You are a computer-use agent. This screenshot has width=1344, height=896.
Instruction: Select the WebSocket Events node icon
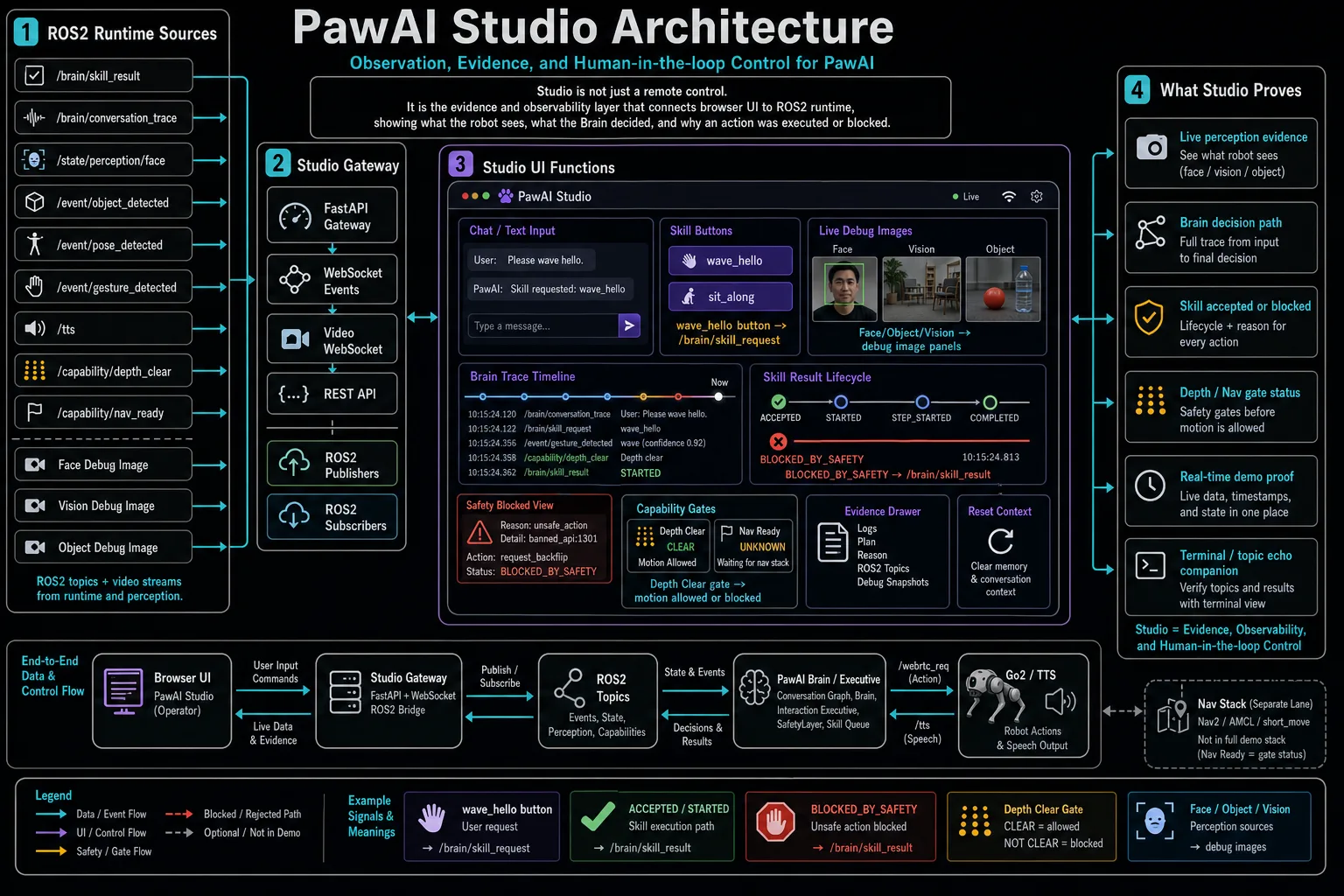point(295,280)
